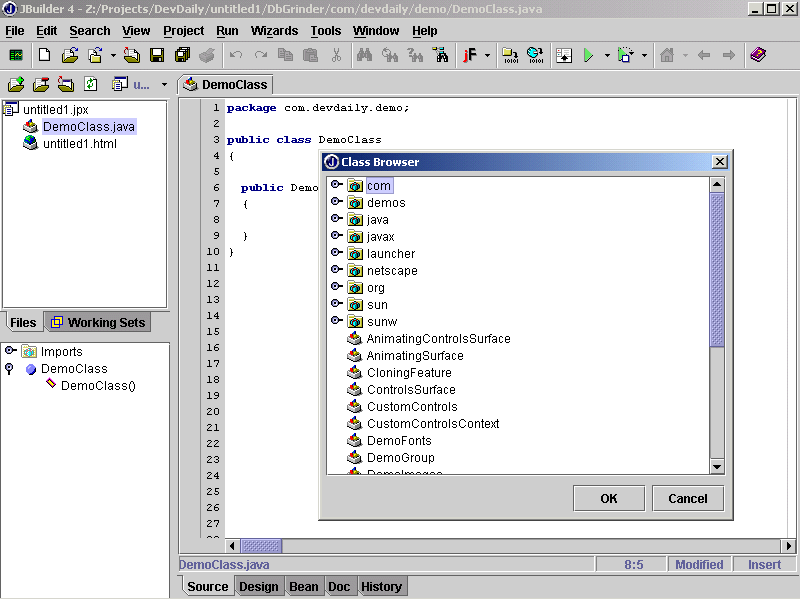This screenshot has width=800, height=600.
Task: Collapse the DemoClass structure node
Action: click(x=9, y=369)
